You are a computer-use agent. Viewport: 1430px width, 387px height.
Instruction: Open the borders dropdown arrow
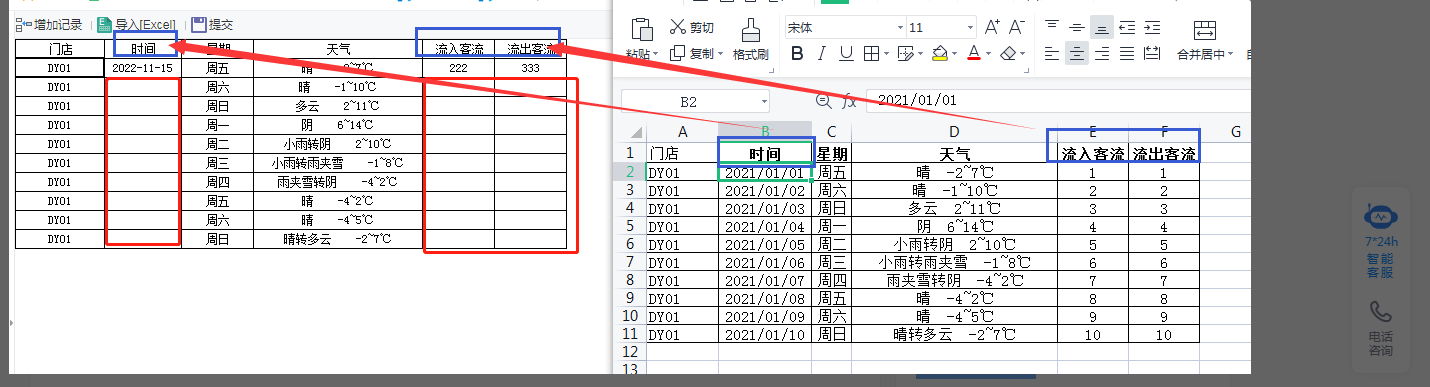(x=886, y=54)
